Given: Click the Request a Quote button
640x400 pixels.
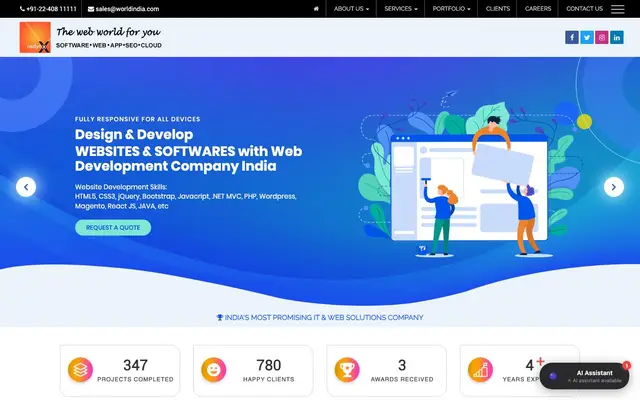Looking at the screenshot, I should point(113,228).
